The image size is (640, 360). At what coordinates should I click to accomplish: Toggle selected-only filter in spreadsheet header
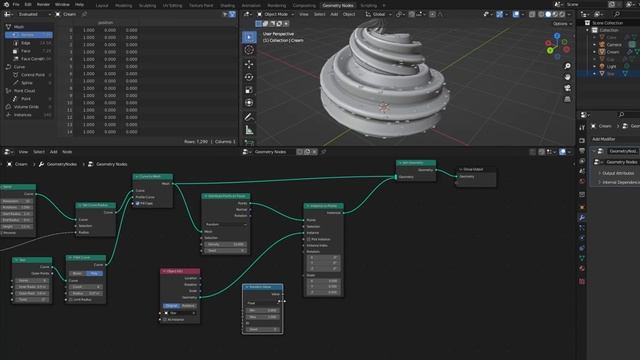tap(225, 14)
